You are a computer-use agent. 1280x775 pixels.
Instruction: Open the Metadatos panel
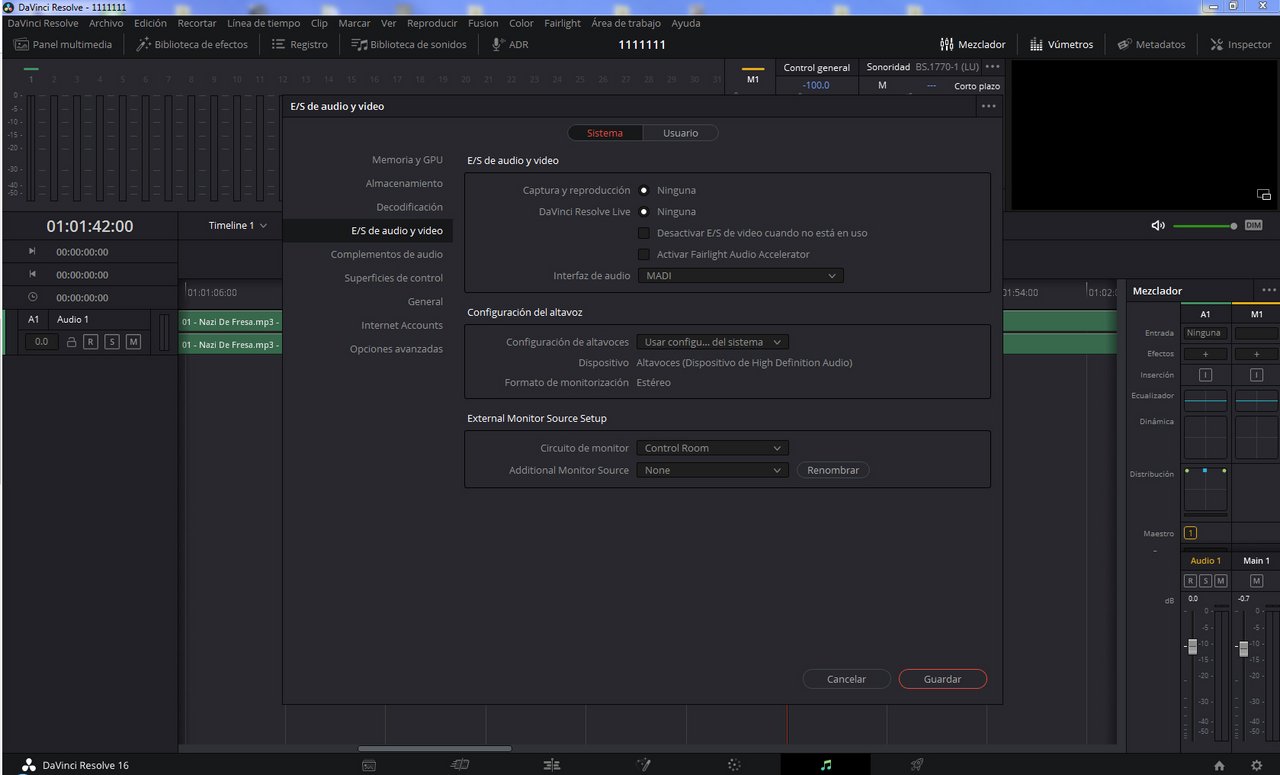pyautogui.click(x=1151, y=44)
